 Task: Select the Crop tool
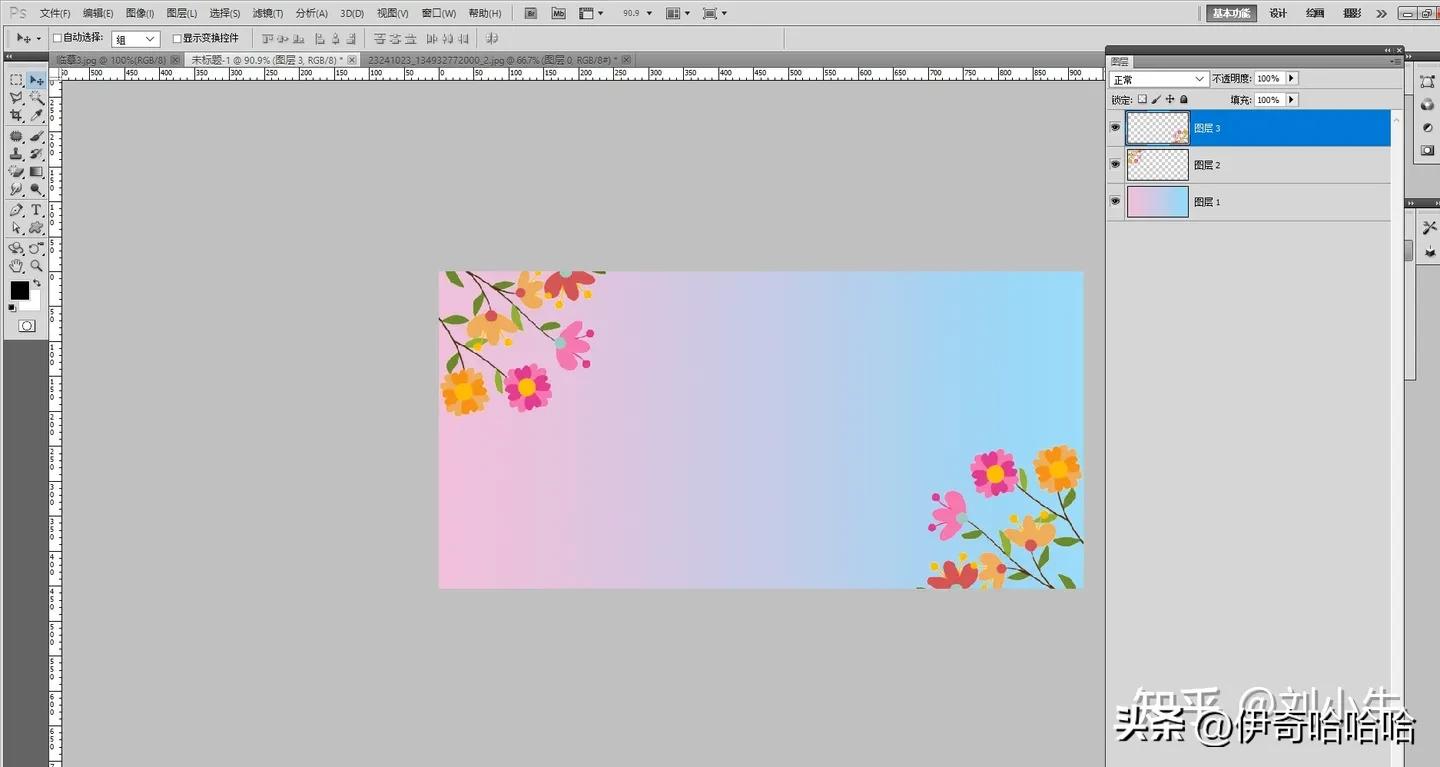point(16,116)
